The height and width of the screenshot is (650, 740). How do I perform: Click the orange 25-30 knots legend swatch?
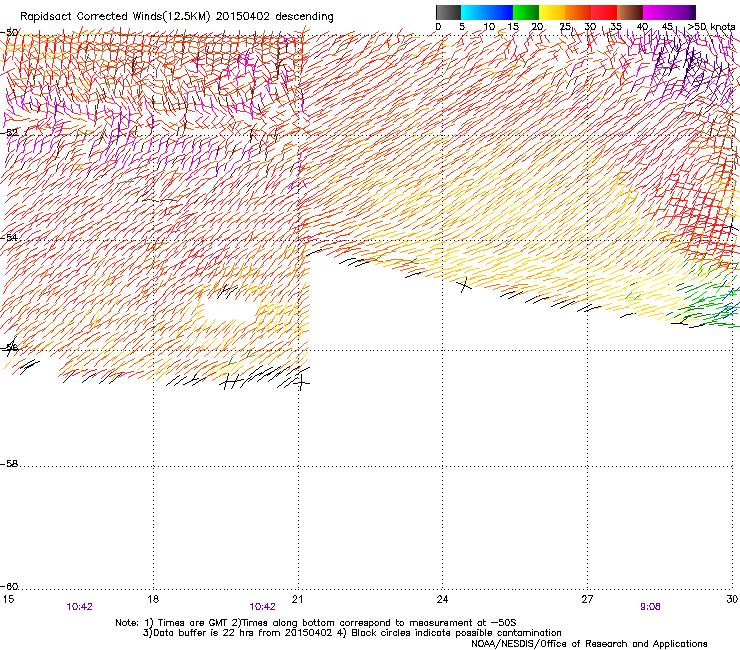pyautogui.click(x=578, y=12)
